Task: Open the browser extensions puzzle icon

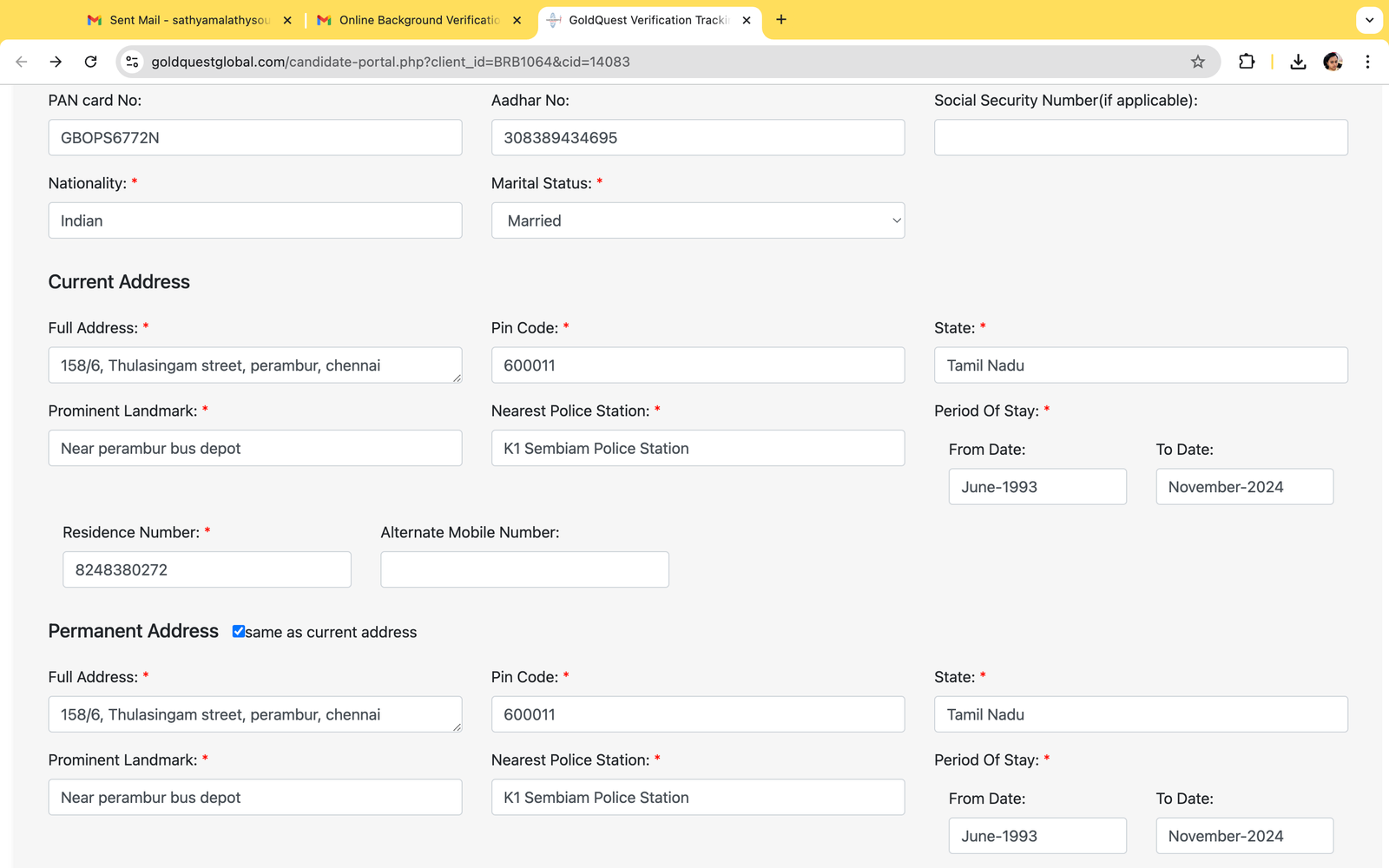Action: point(1247,62)
